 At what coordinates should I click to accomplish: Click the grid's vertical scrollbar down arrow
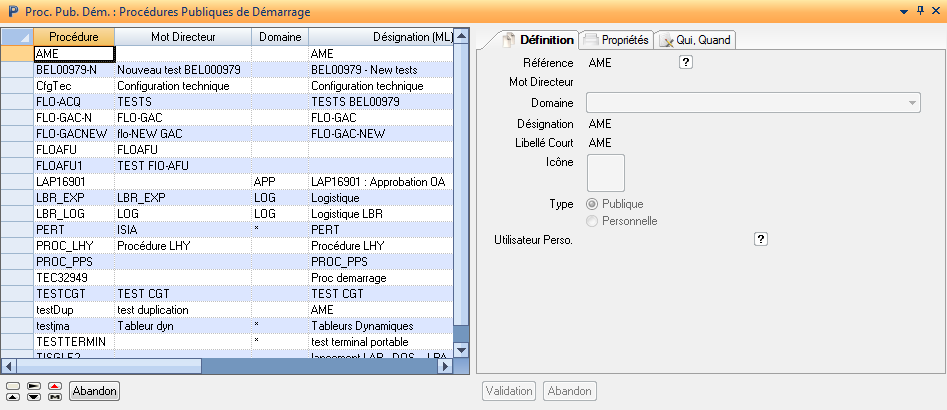pos(461,350)
